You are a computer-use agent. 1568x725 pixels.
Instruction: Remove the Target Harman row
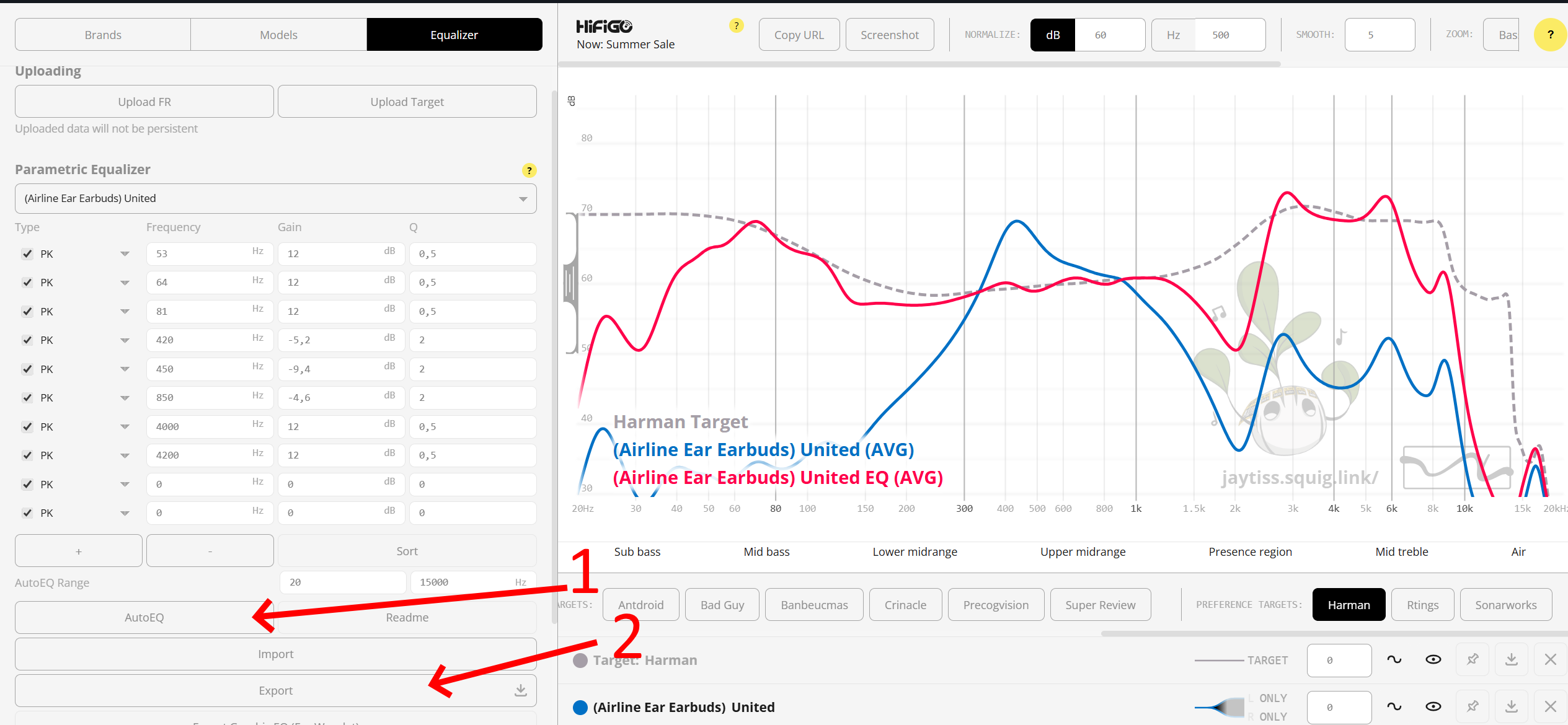(1551, 660)
